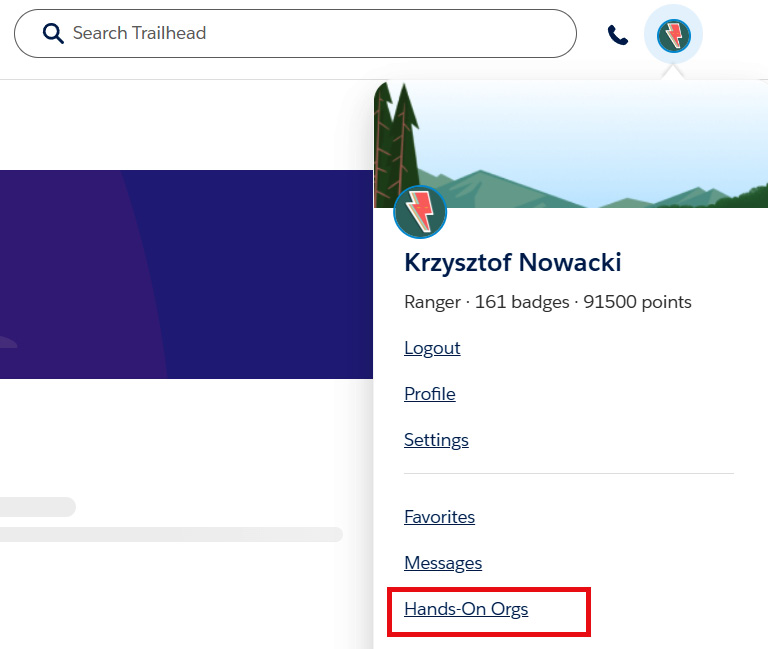Viewport: 768px width, 649px height.
Task: Click the large profile avatar in the dropdown
Action: click(420, 212)
